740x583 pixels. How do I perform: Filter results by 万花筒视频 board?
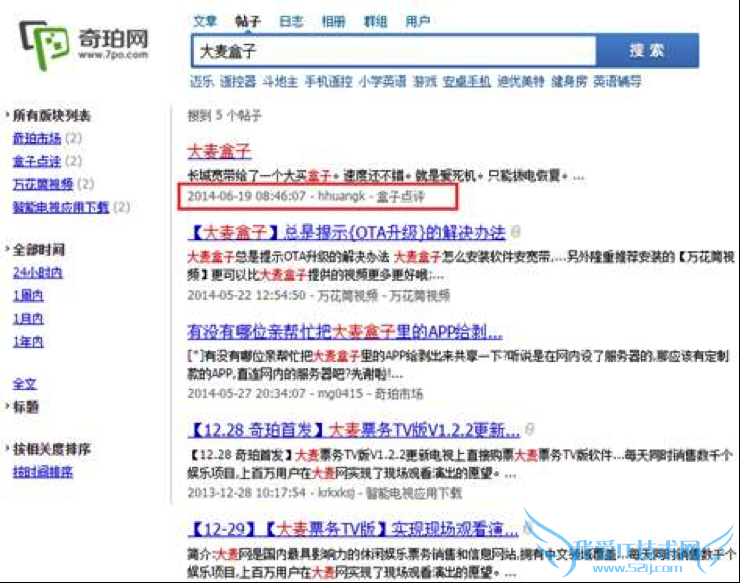pos(43,184)
